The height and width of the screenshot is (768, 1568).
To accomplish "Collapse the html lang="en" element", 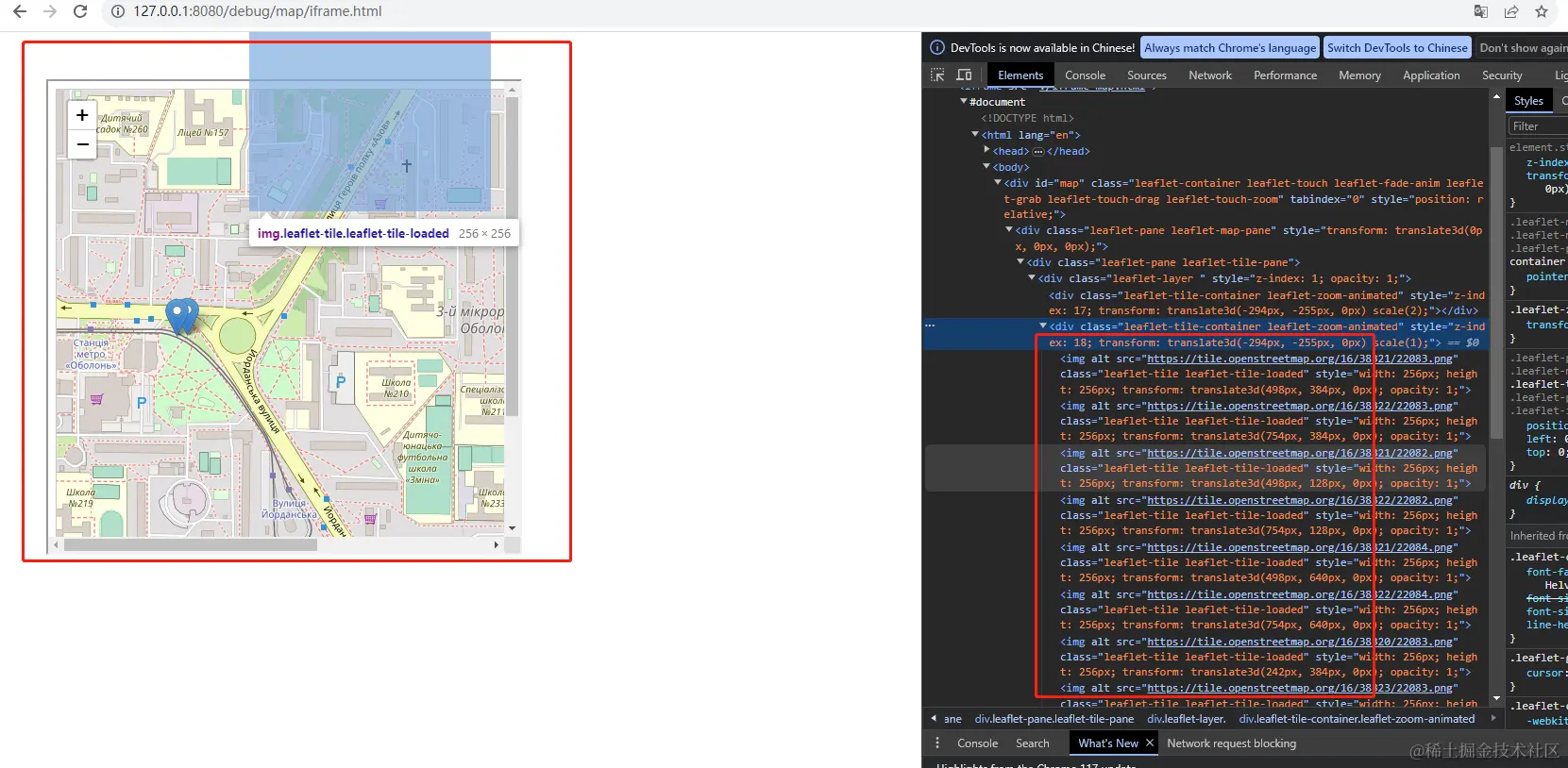I will click(975, 135).
